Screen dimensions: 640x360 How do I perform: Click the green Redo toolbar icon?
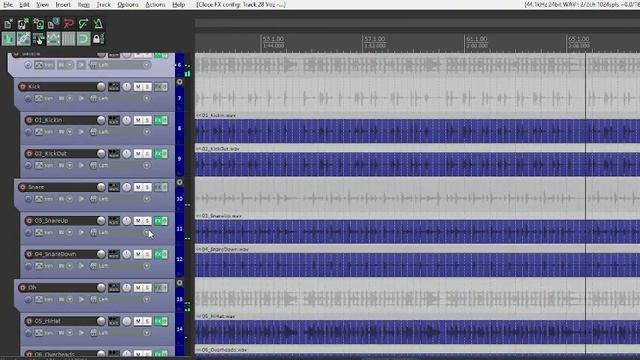[84, 24]
